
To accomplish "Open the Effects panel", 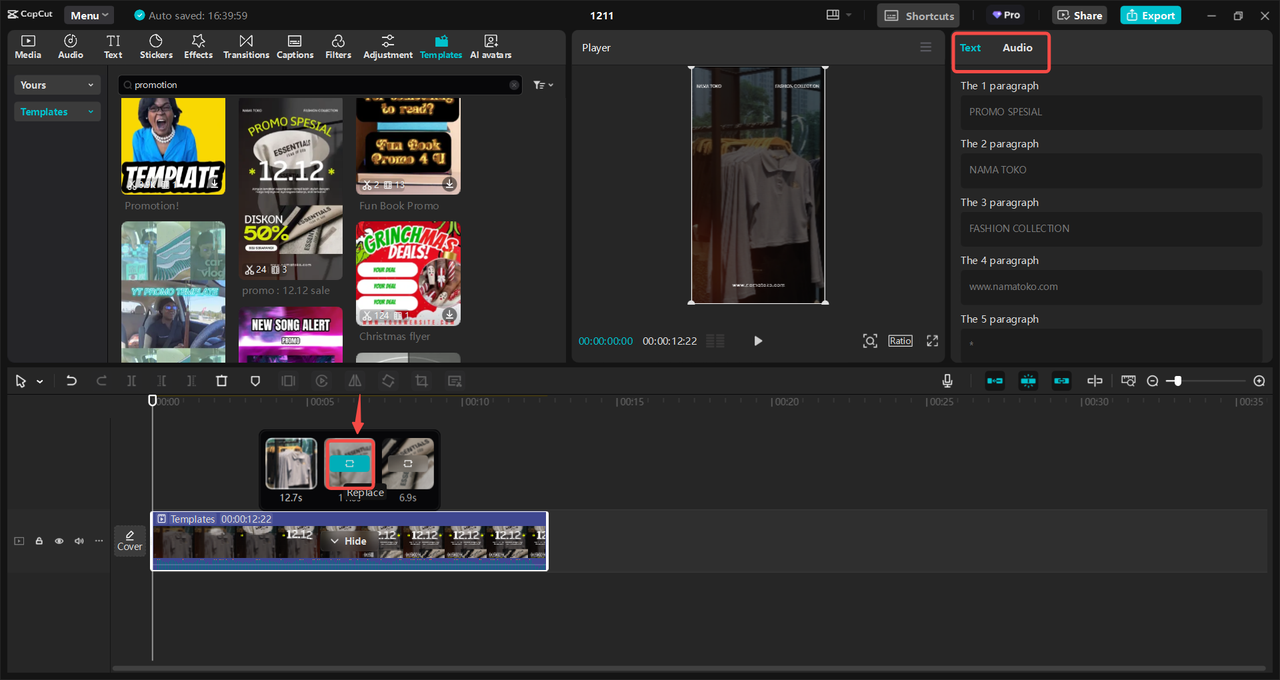I will [198, 46].
